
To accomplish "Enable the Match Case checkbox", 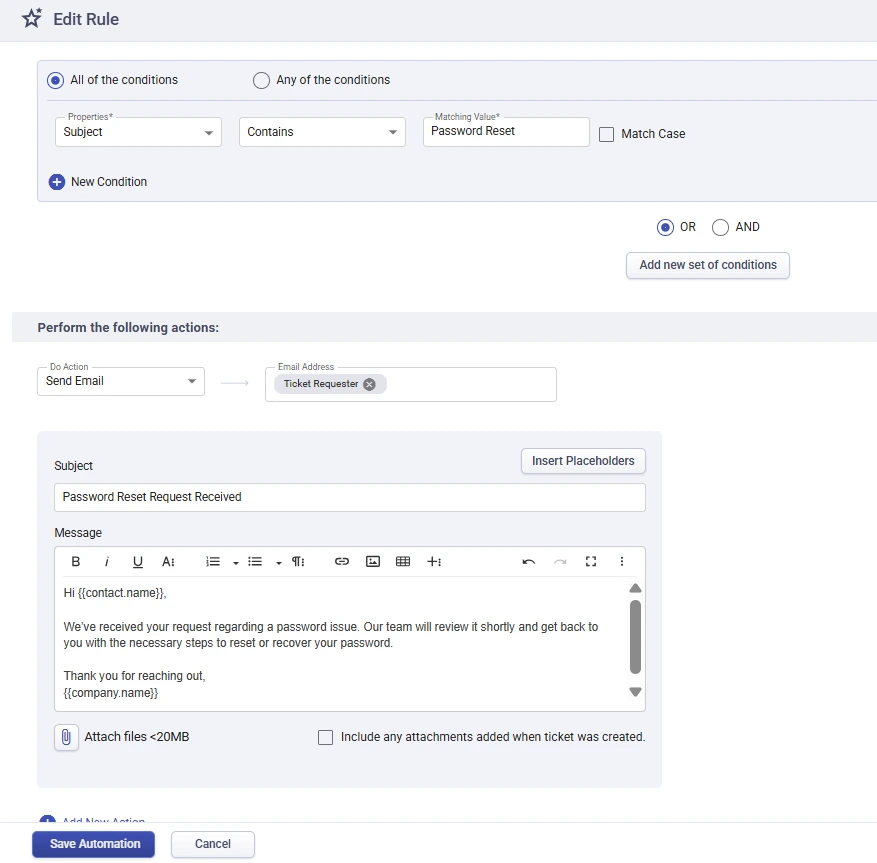I will [x=605, y=134].
